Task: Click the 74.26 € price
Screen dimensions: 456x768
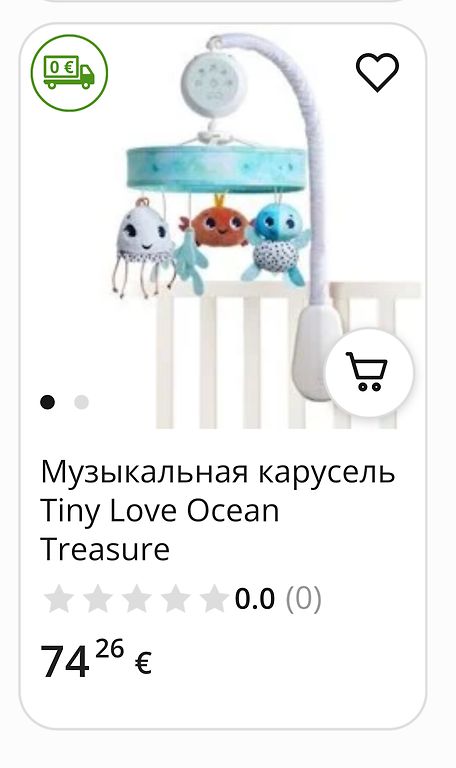Action: tap(96, 659)
